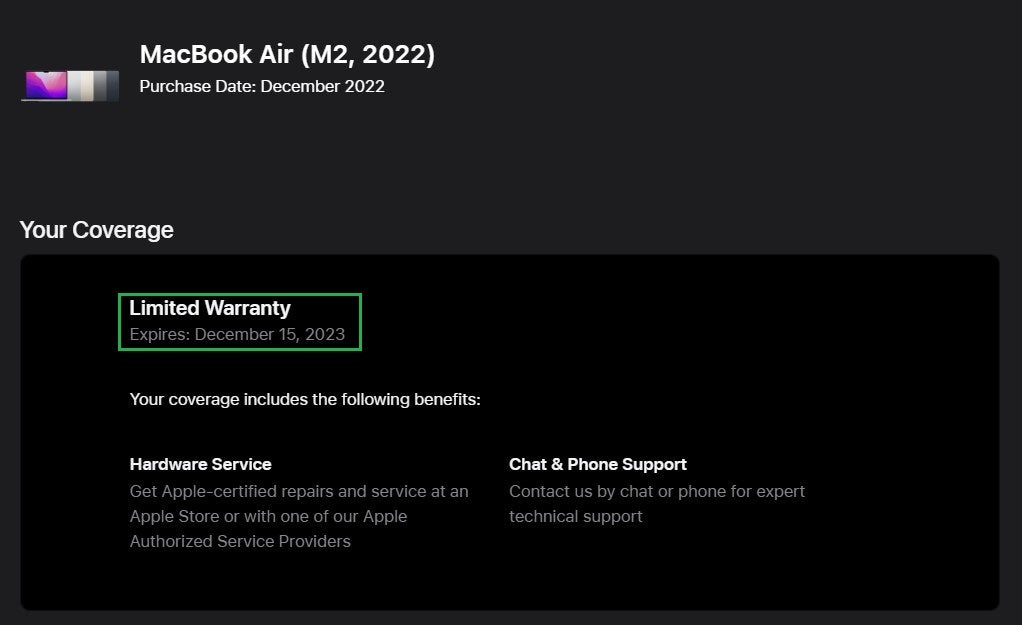Click the dark midnight MacBook edge in thumbnail

pyautogui.click(x=113, y=85)
